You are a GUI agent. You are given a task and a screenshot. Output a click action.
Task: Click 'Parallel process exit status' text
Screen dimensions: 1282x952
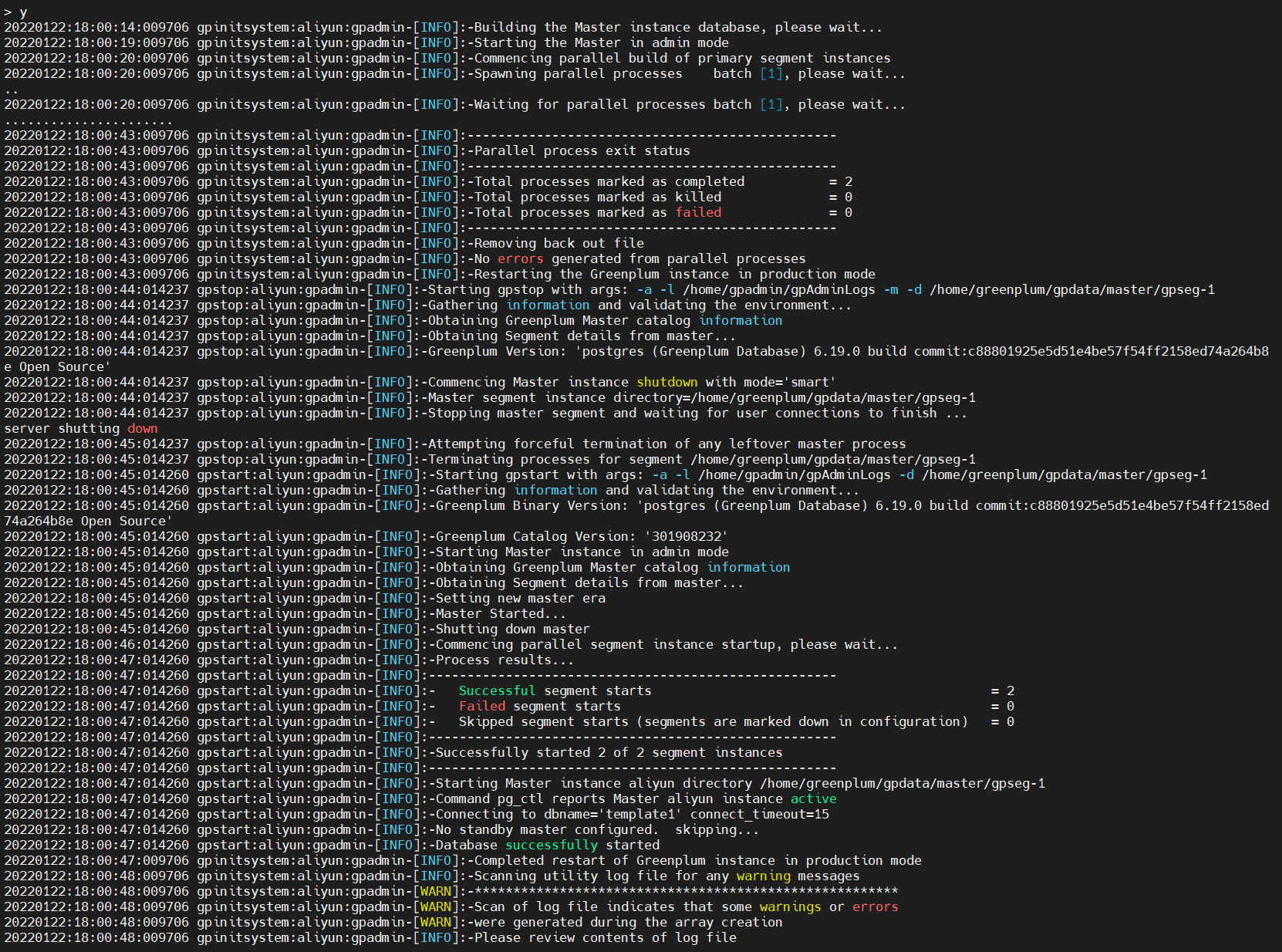pos(582,151)
